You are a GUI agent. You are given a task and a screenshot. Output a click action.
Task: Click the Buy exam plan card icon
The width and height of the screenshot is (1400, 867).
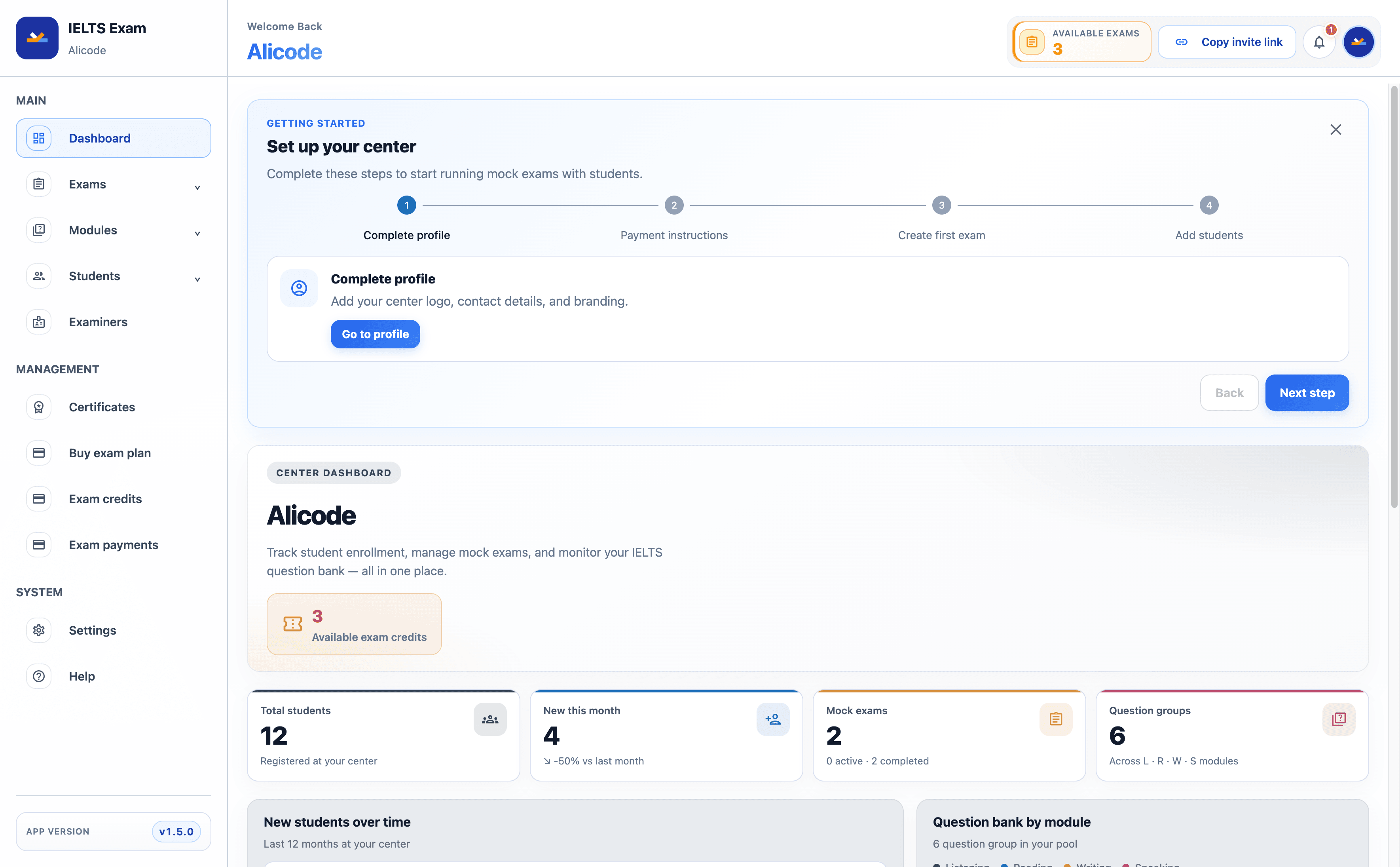(x=39, y=453)
